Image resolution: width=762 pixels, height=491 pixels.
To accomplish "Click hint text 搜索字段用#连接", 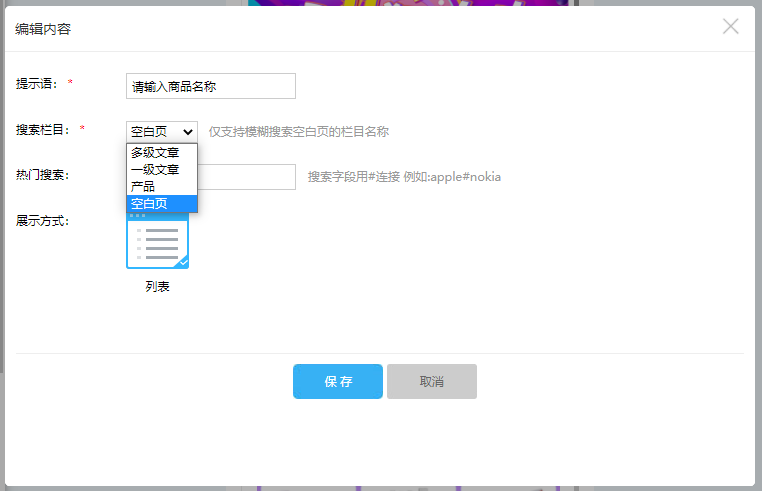I will click(354, 177).
